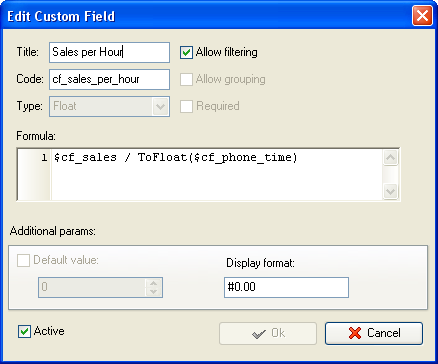This screenshot has width=438, height=364.
Task: Toggle the Active checkbox
Action: [x=24, y=332]
